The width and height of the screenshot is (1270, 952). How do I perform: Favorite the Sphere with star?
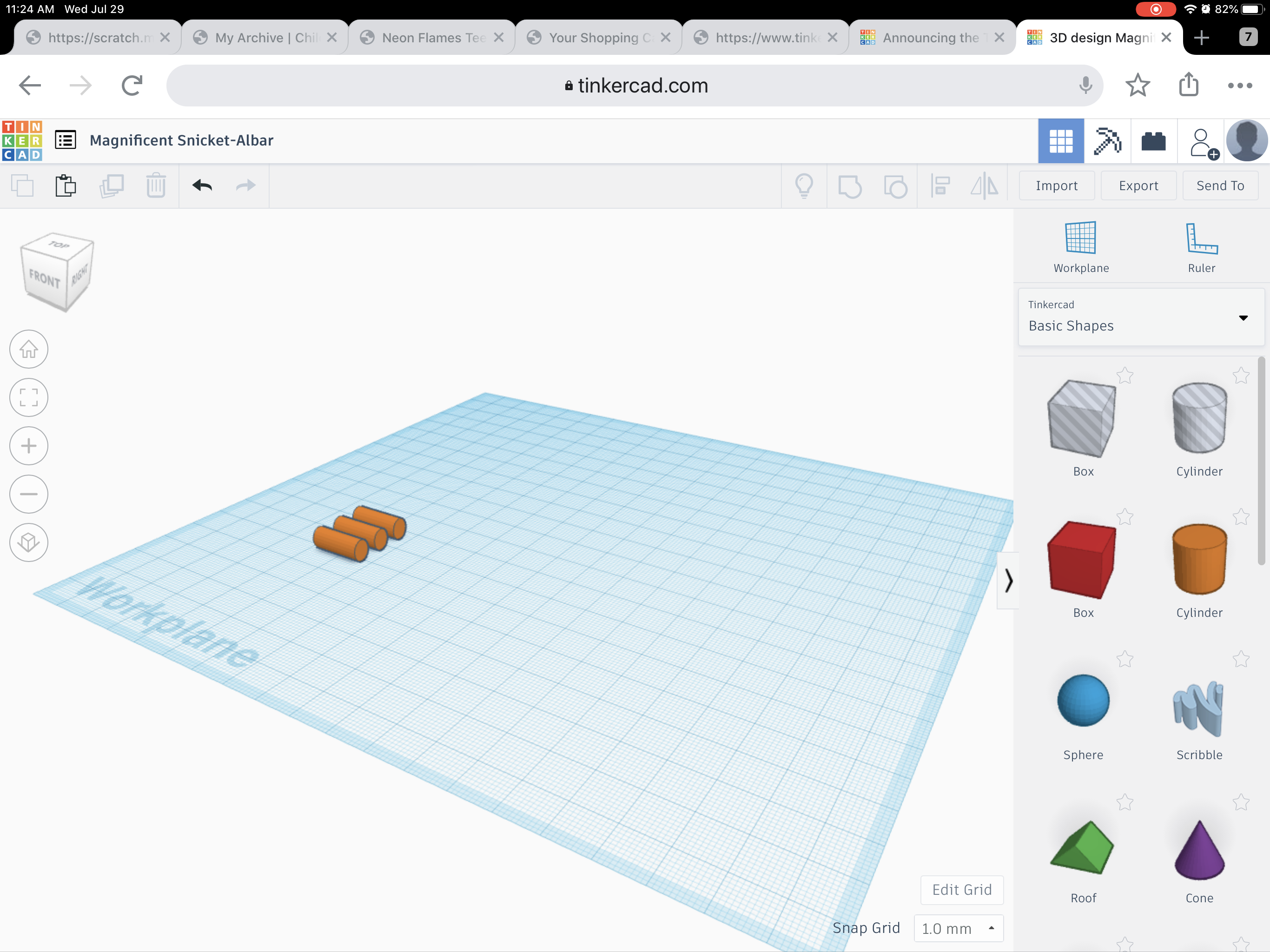(x=1125, y=659)
